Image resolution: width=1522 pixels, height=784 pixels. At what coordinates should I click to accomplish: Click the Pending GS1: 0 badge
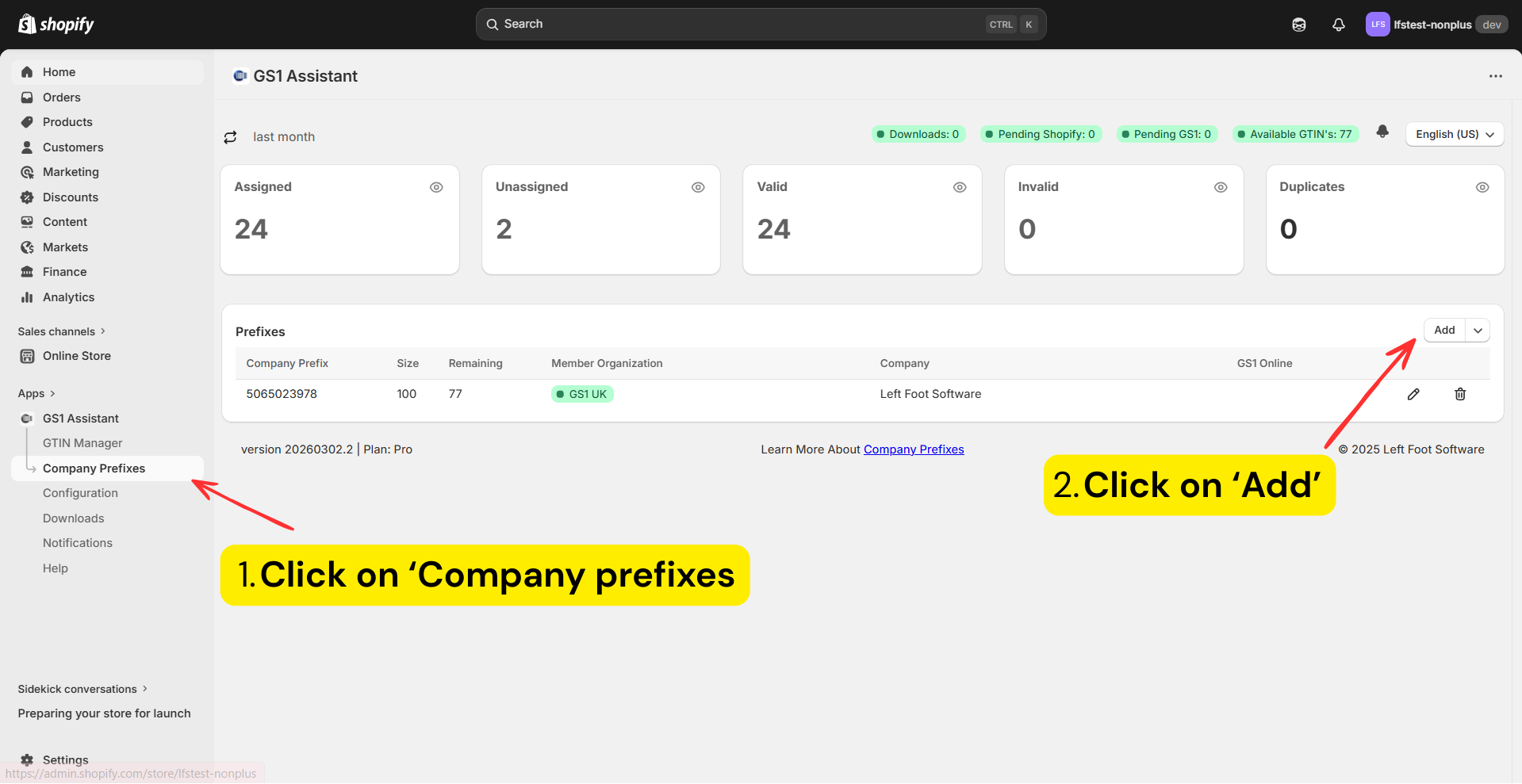tap(1167, 134)
